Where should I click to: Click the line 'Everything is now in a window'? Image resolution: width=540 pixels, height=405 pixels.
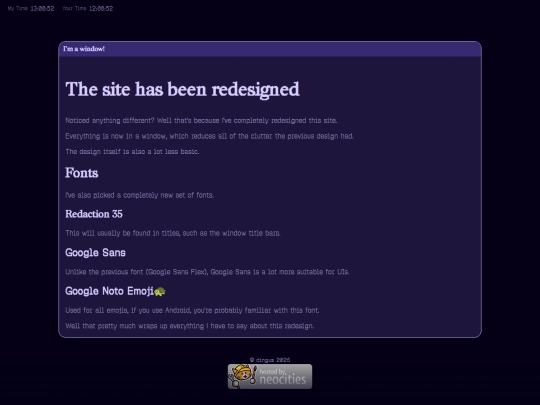pos(209,136)
